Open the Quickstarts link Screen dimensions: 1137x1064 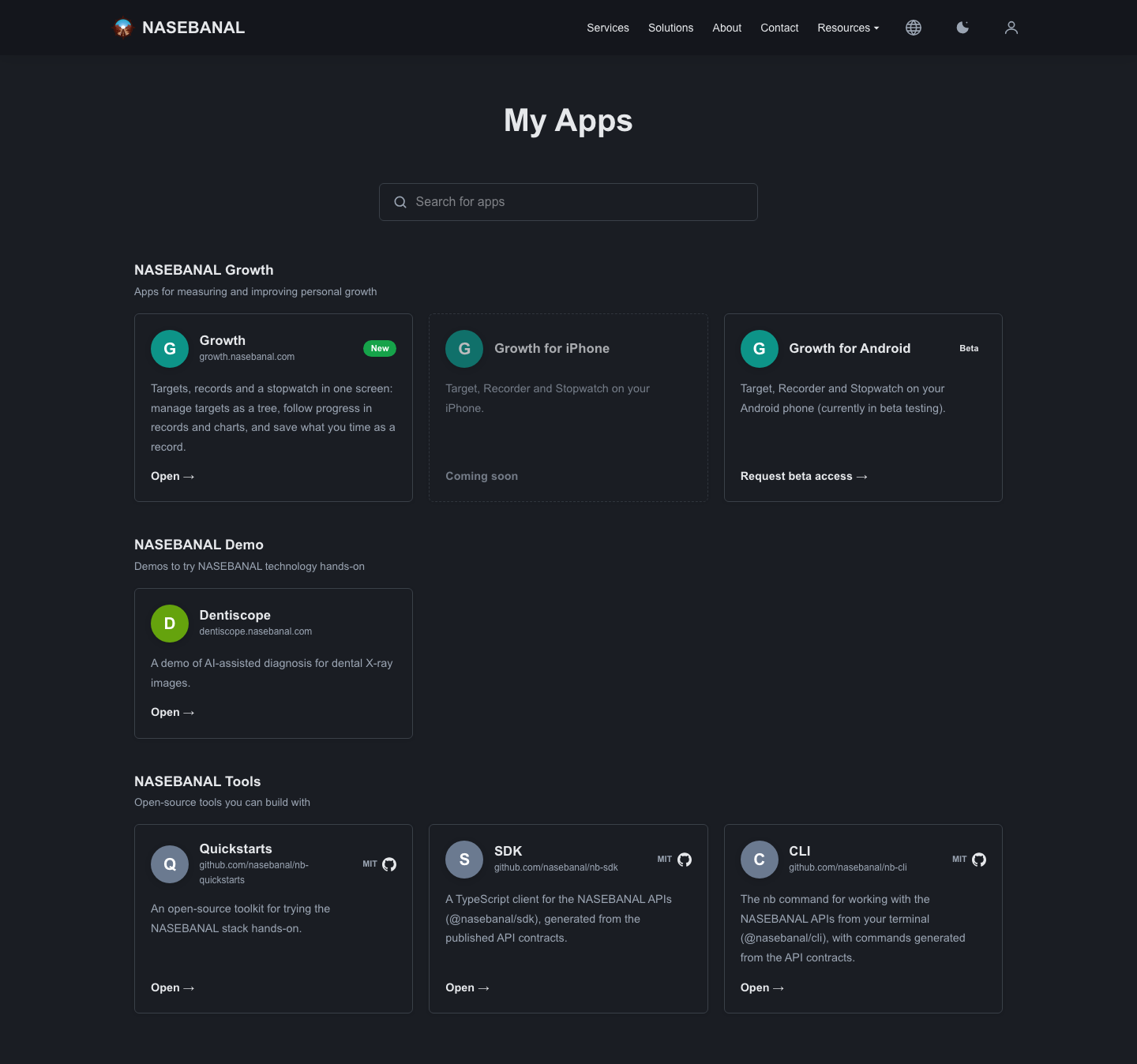pyautogui.click(x=173, y=987)
